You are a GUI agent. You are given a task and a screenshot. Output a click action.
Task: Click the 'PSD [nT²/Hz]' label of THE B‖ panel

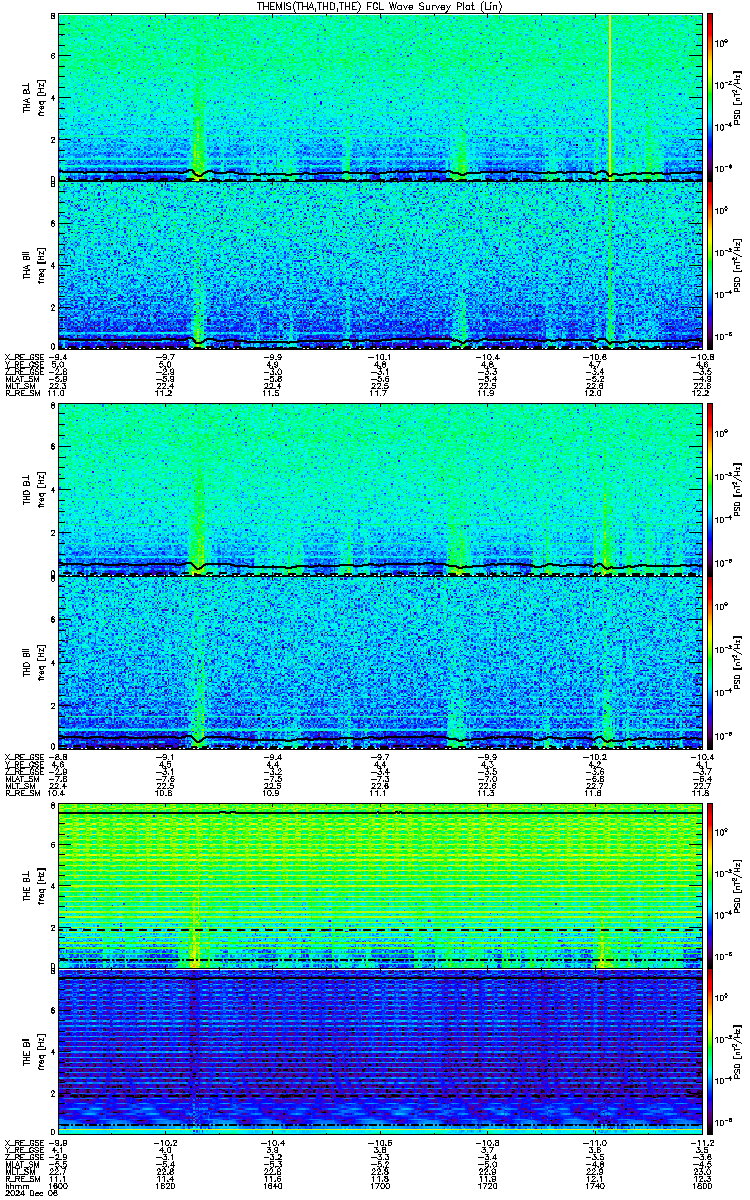point(737,1053)
